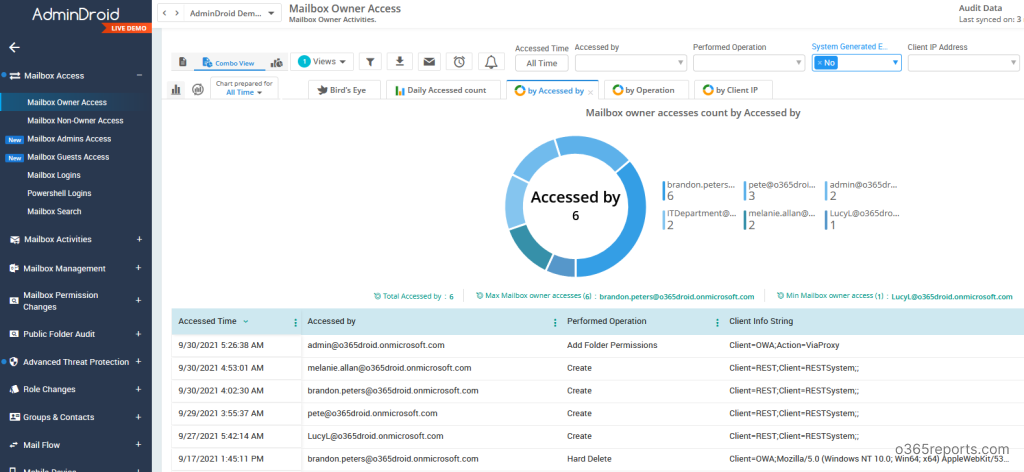Screen dimensions: 1024x472
Task: Expand the Public Folder Audit section
Action: (x=139, y=334)
